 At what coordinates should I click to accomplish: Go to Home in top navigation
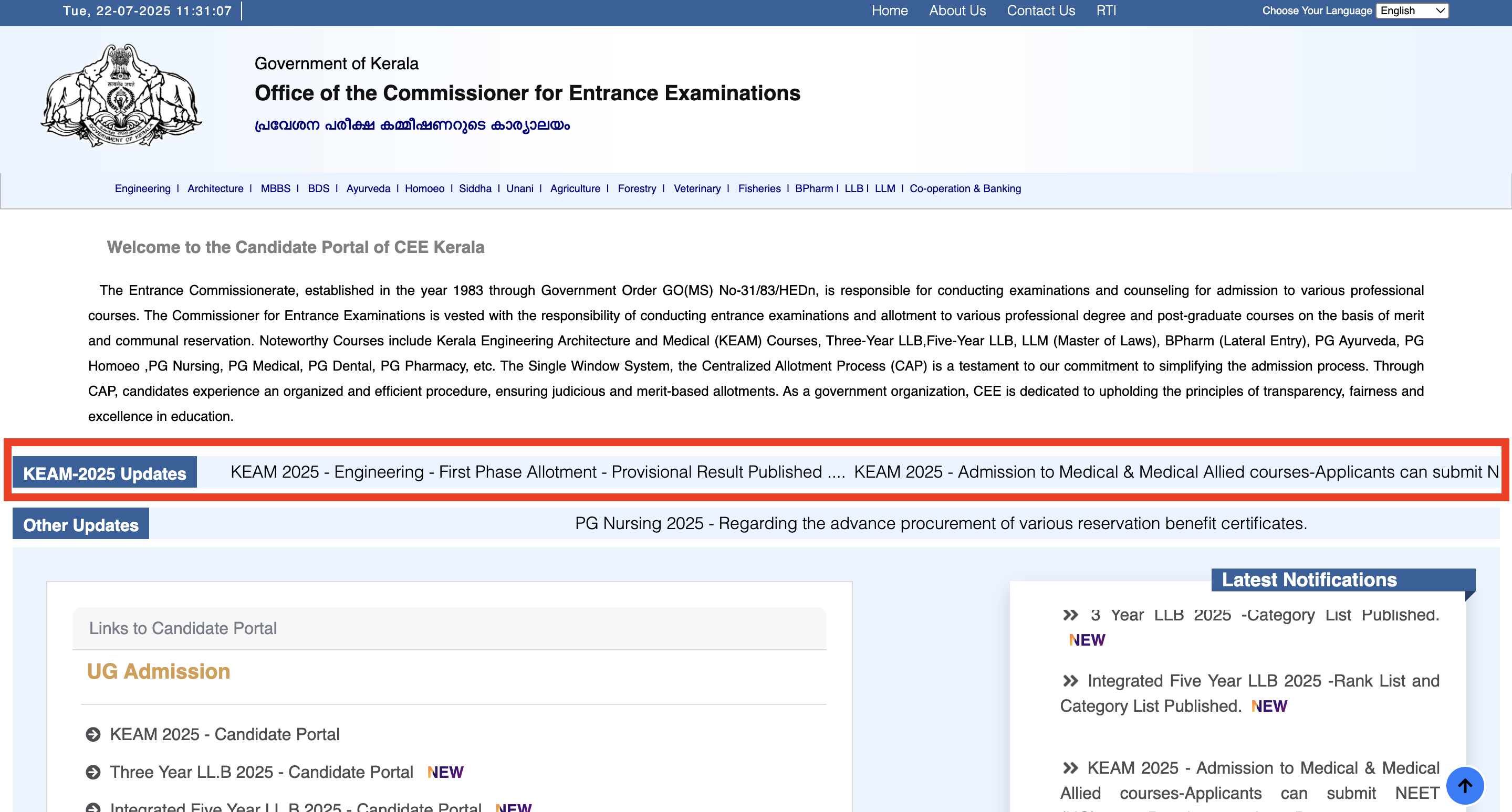(x=889, y=10)
